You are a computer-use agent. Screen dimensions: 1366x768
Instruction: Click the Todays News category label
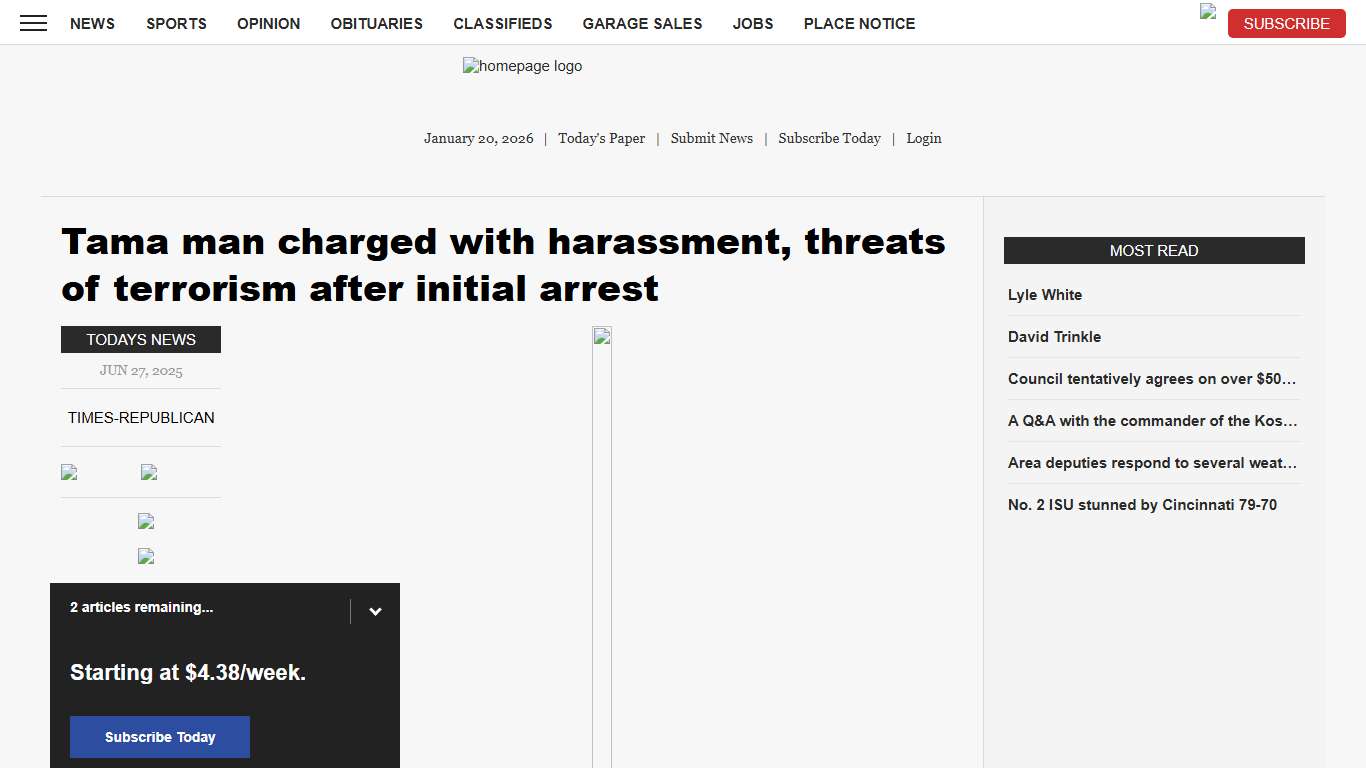tap(141, 340)
